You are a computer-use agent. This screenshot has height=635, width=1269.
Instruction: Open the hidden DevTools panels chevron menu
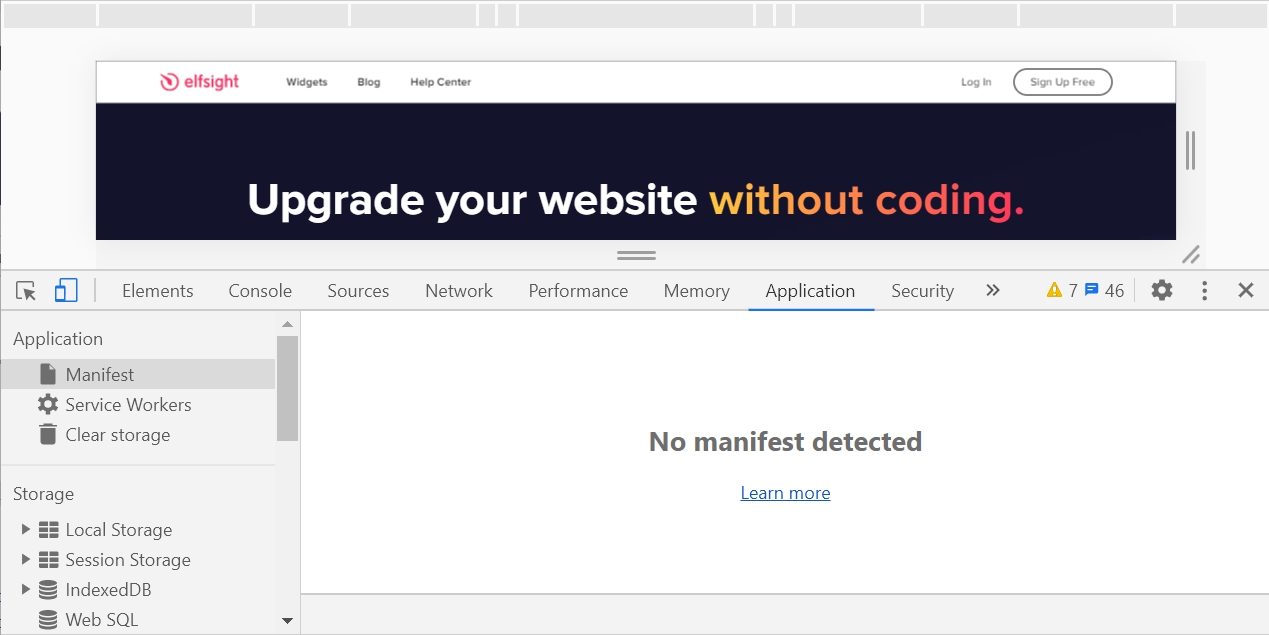coord(992,290)
